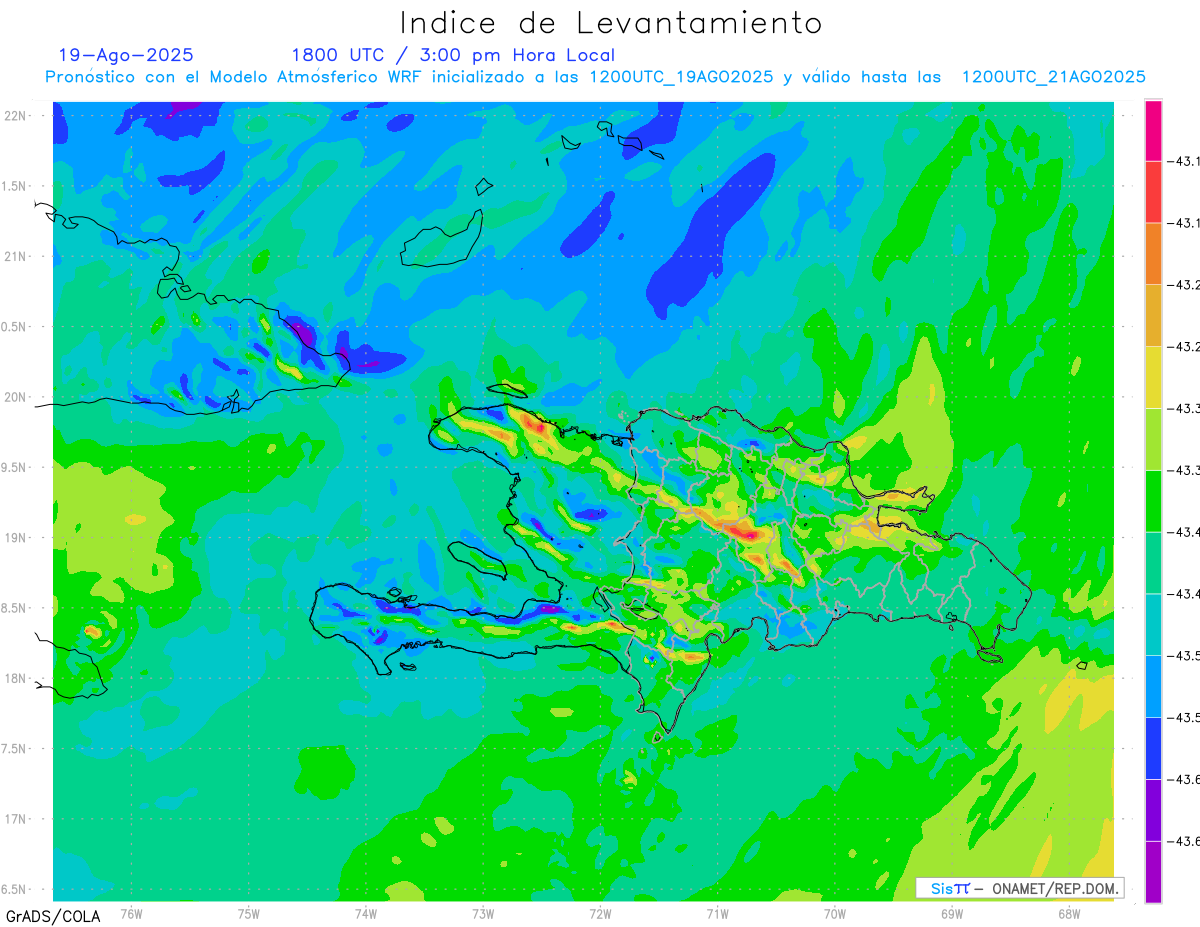Click the '20N' latitude label
This screenshot has width=1200, height=927.
point(14,397)
